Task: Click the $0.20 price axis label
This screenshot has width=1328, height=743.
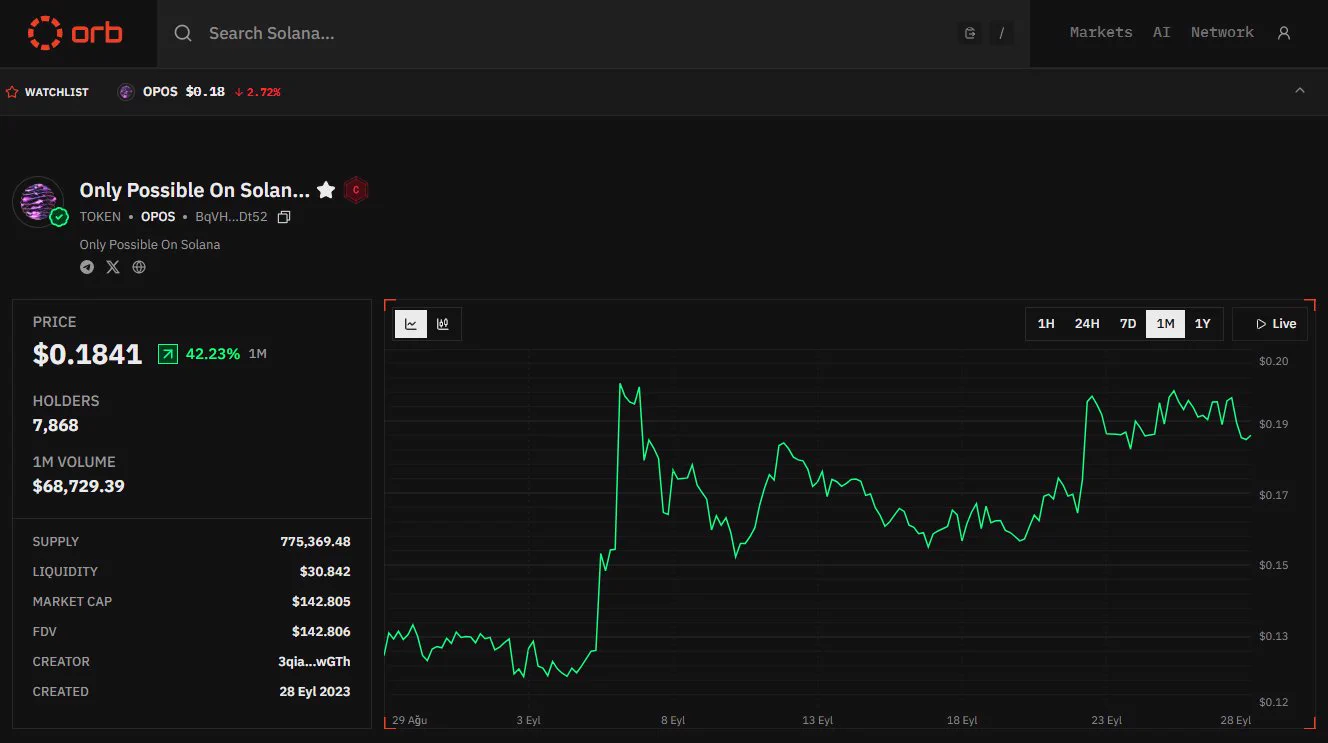Action: pyautogui.click(x=1274, y=361)
